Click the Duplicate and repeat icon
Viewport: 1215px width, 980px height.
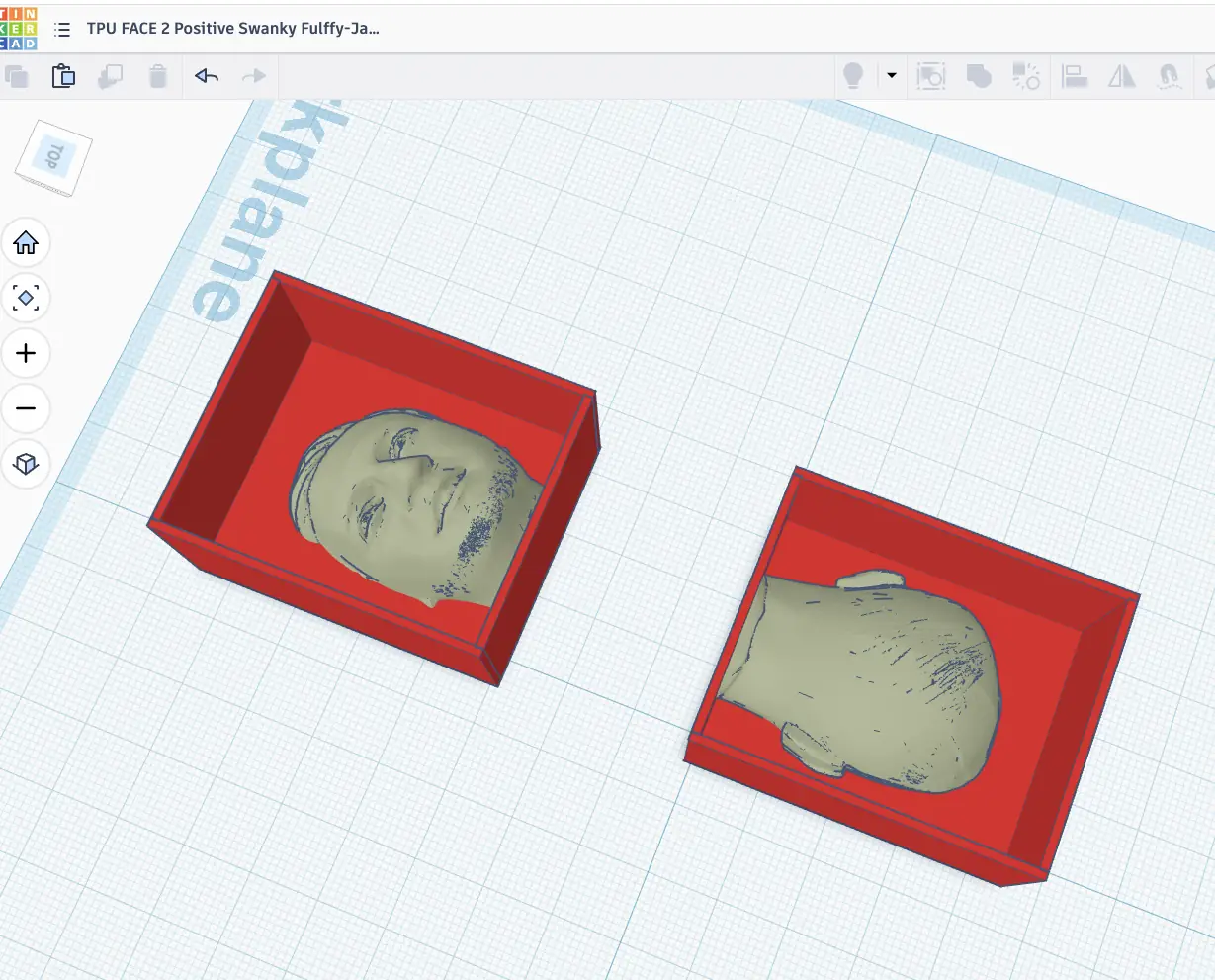110,76
